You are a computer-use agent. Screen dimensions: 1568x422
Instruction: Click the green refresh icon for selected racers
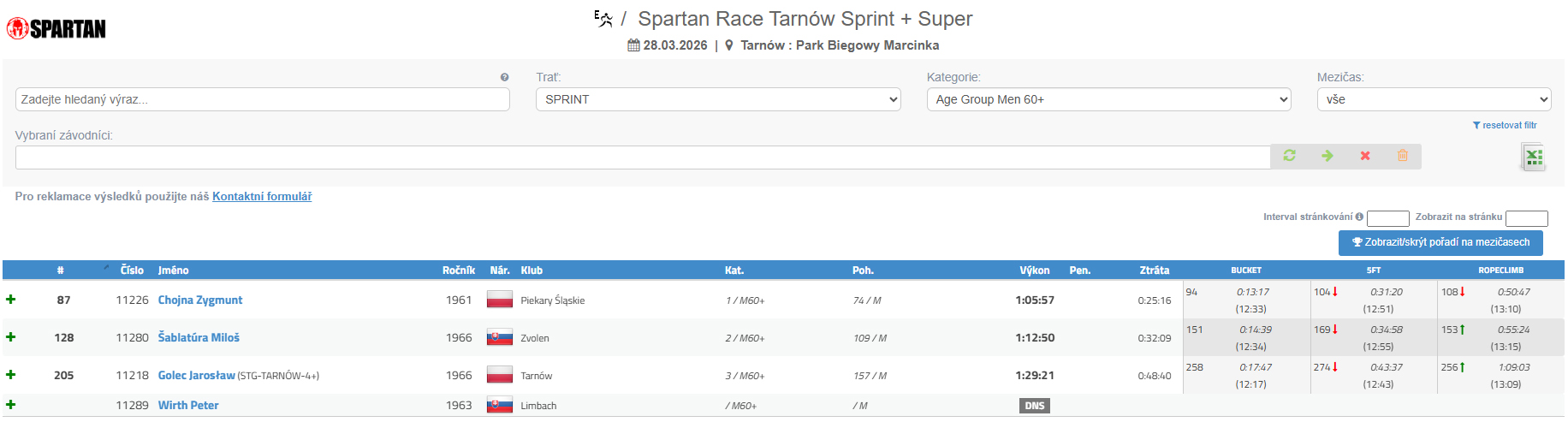tap(1289, 156)
